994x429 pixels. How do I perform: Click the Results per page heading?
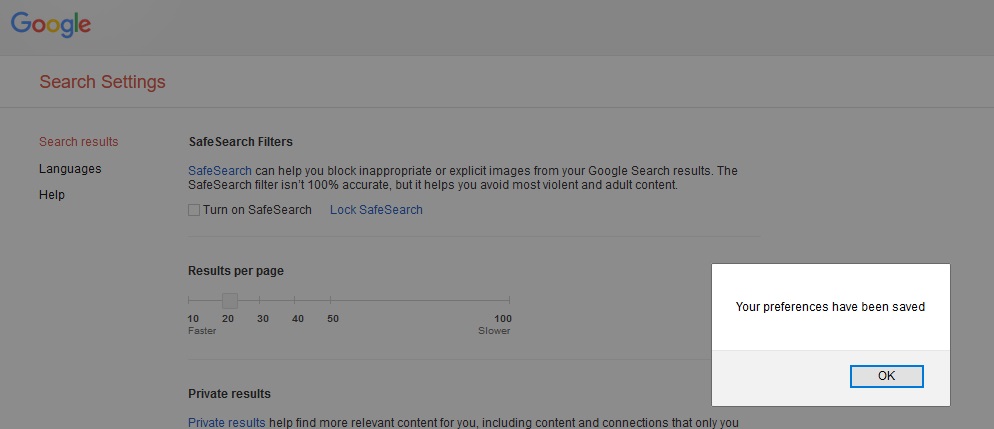tap(236, 271)
